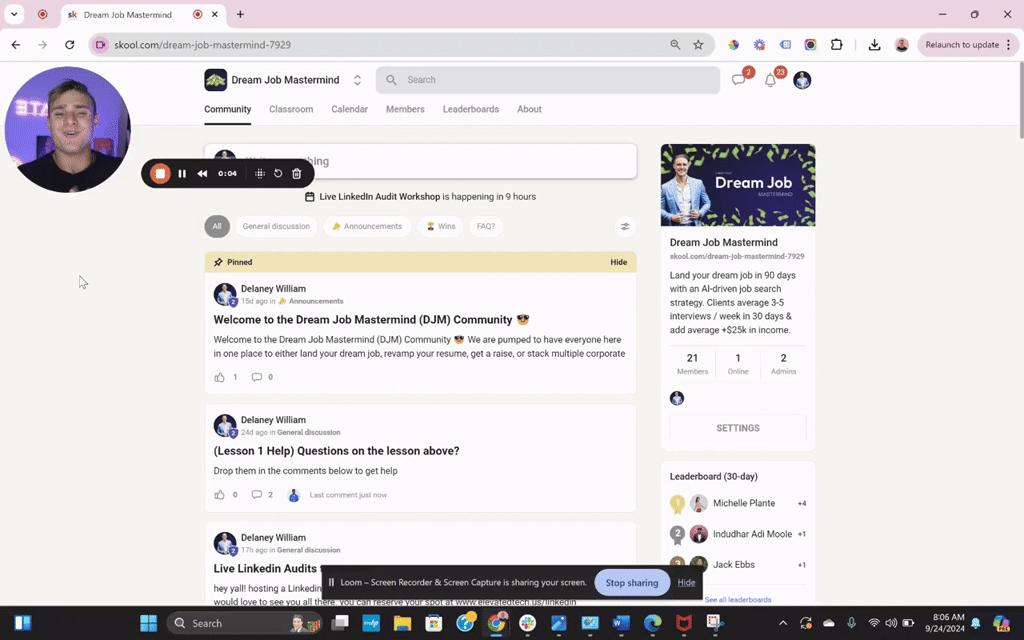View the Leaderboards tab

[471, 109]
